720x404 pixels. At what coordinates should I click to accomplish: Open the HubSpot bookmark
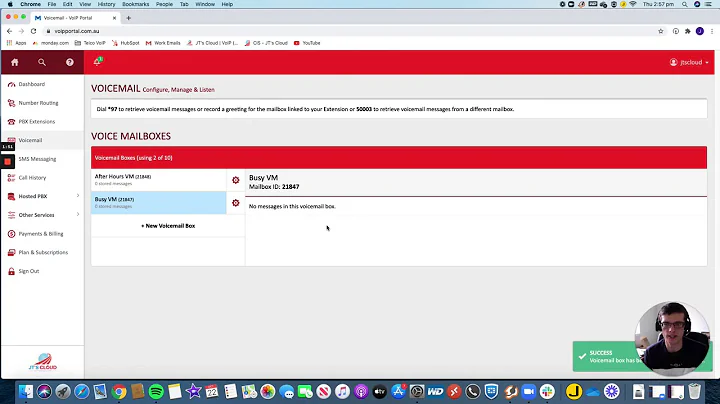(x=126, y=43)
